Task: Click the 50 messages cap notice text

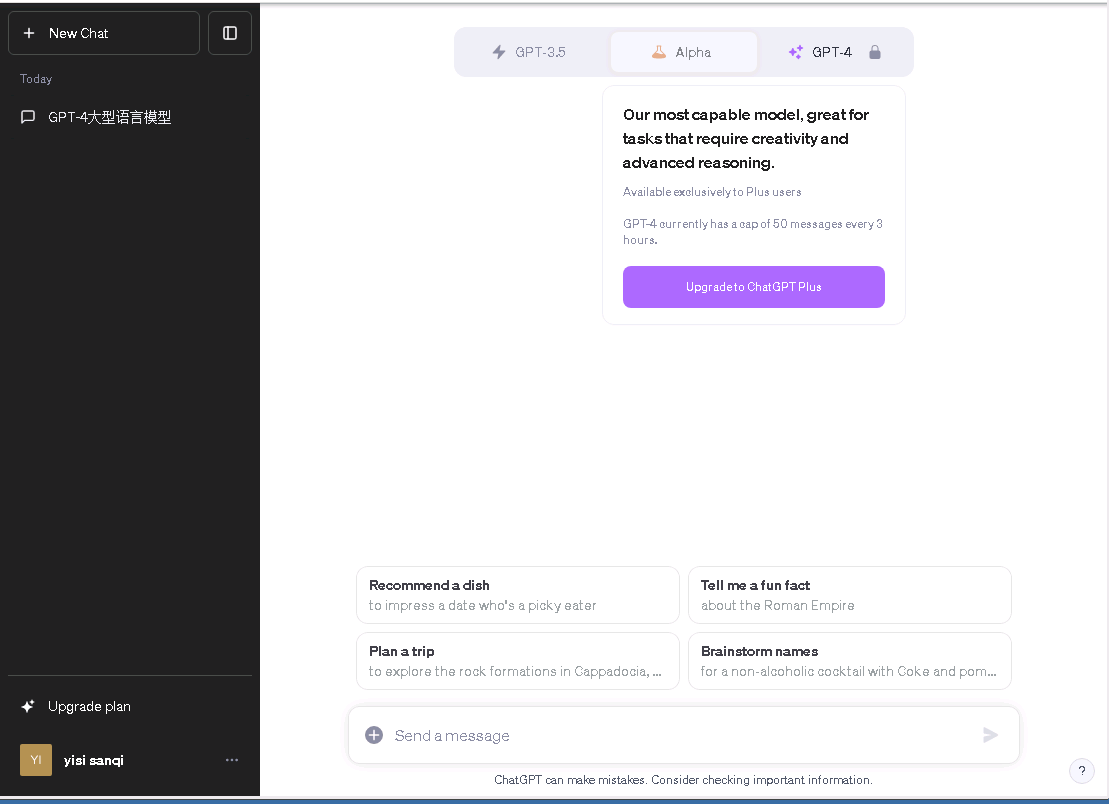Action: [753, 231]
